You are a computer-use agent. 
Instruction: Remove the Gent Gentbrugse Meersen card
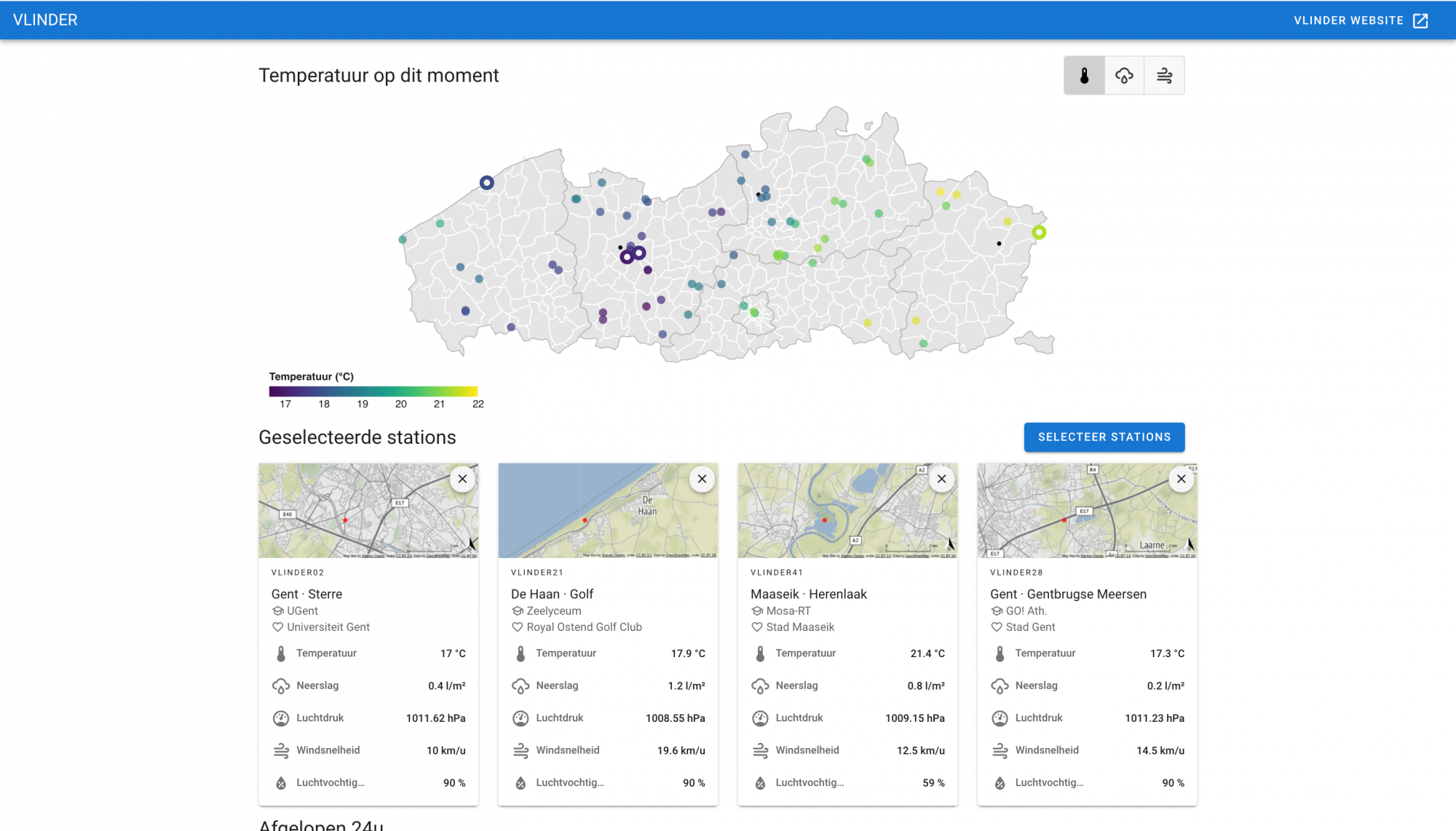1181,479
